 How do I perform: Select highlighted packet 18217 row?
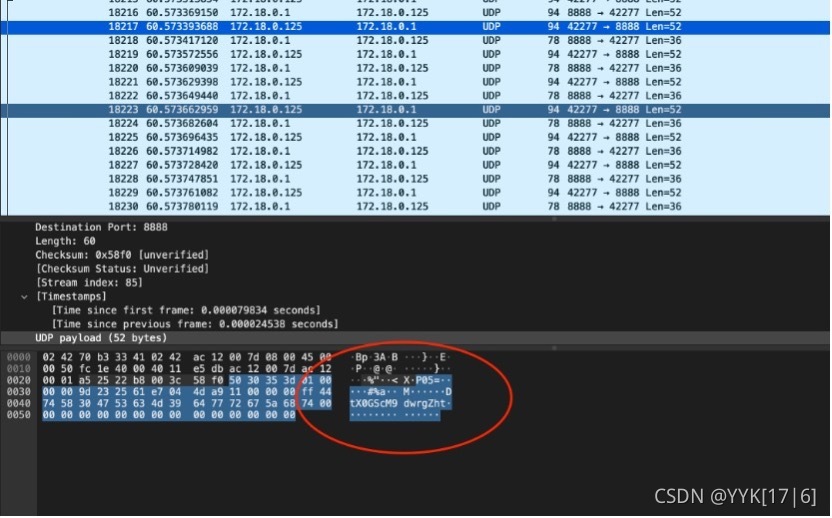point(415,27)
